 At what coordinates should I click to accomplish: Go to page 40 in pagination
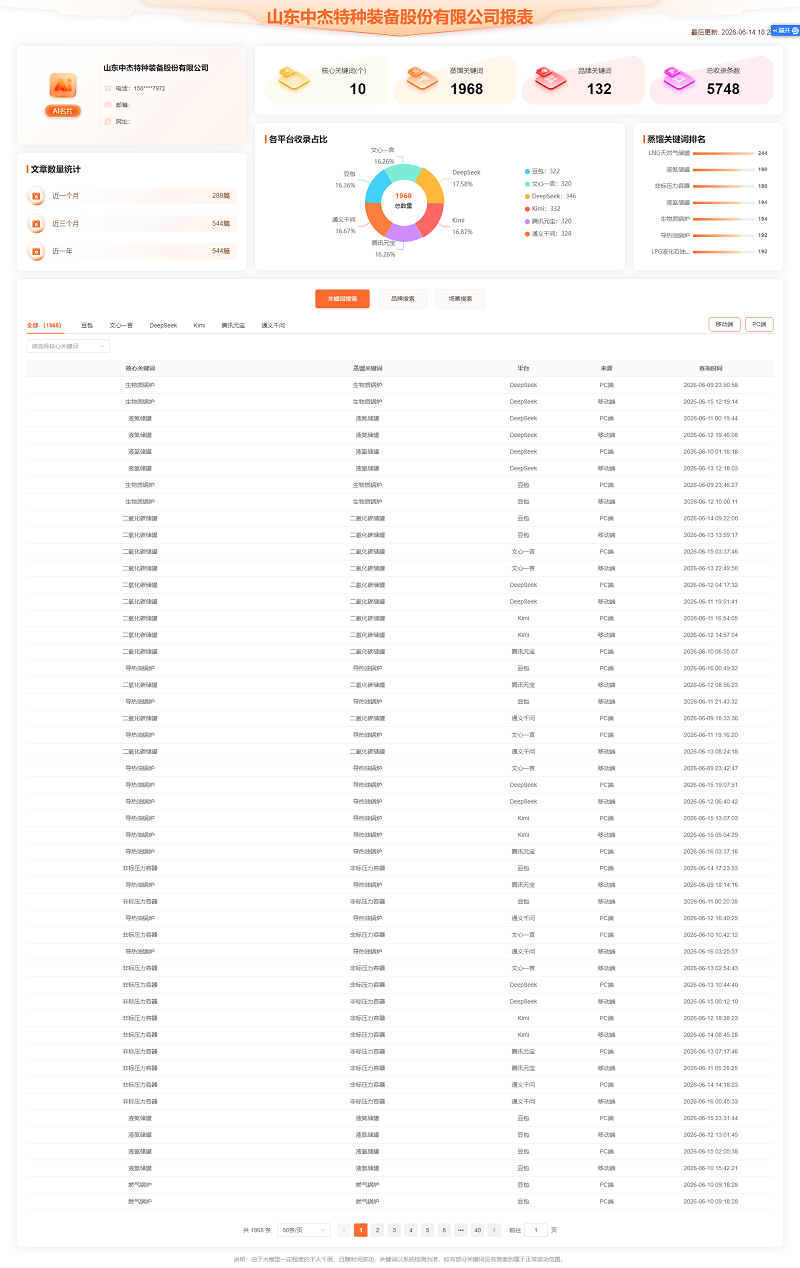(x=477, y=1230)
